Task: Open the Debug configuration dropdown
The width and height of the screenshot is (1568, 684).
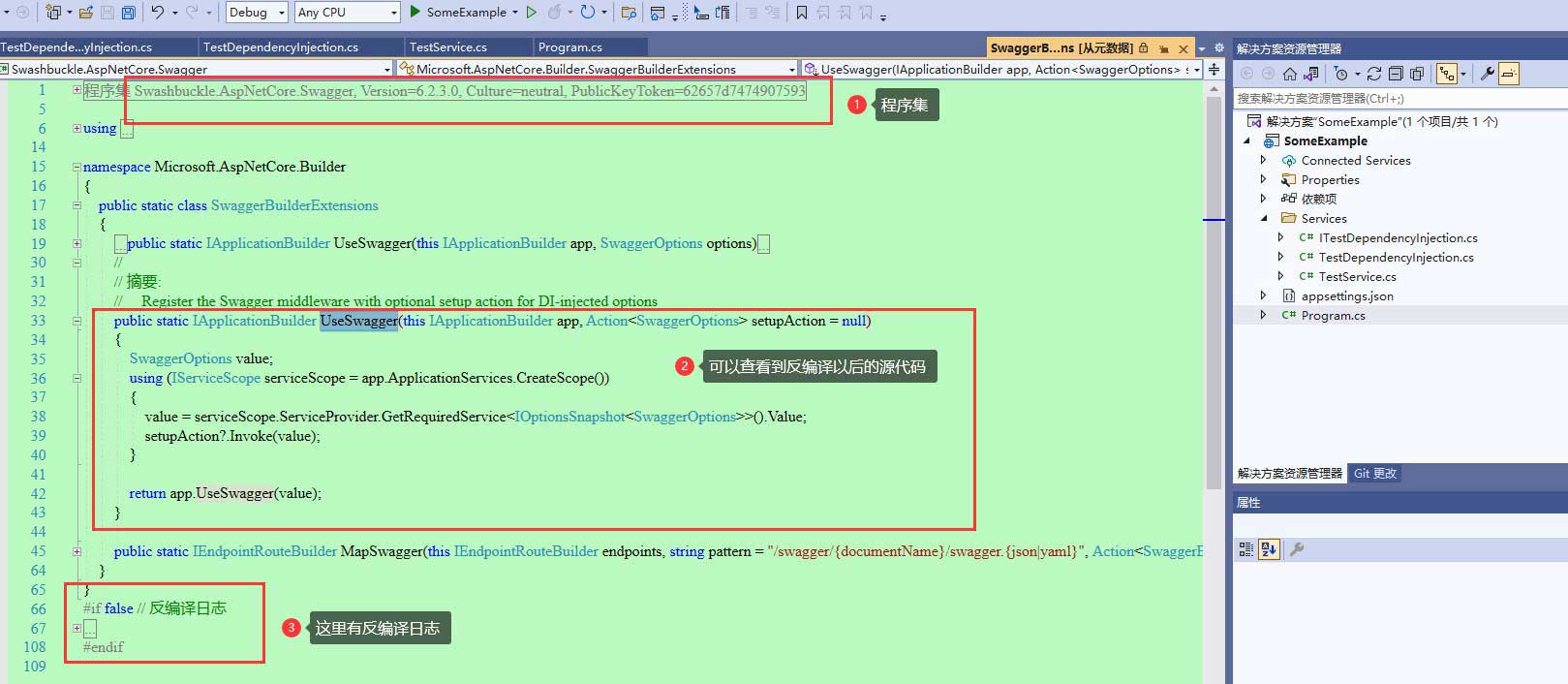Action: click(257, 13)
